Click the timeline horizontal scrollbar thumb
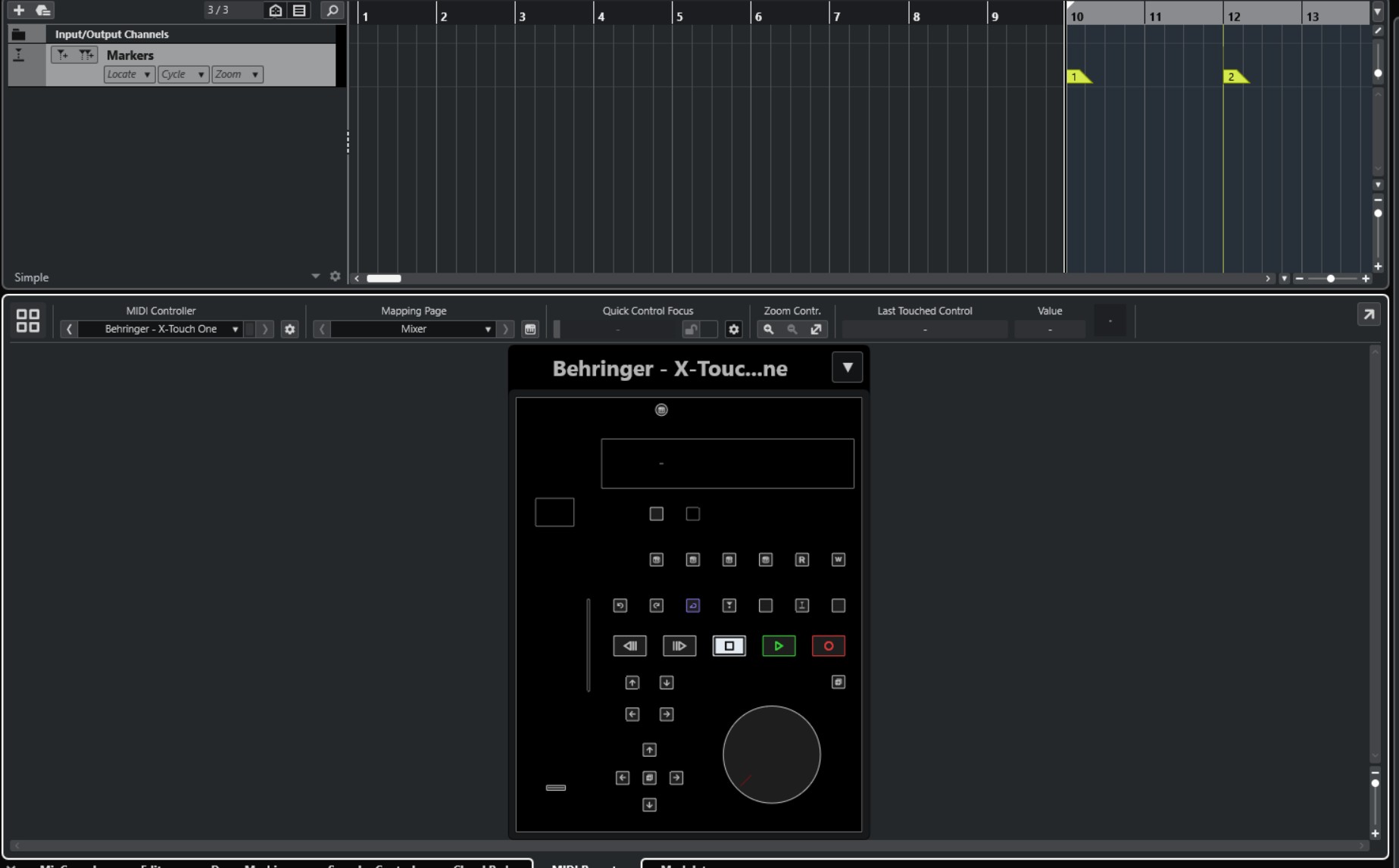 tap(384, 278)
